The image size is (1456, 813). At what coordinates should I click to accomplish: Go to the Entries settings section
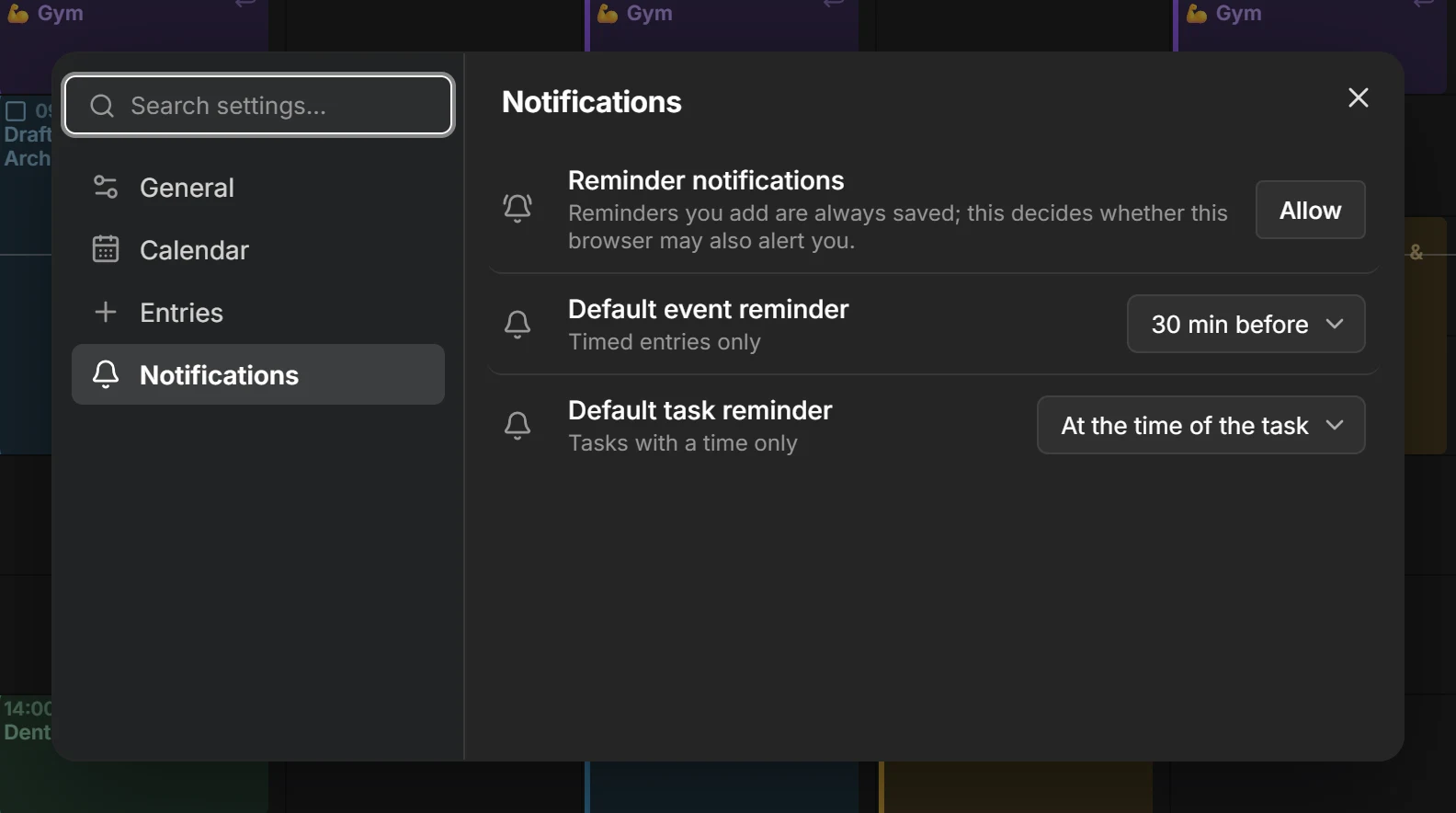(258, 313)
